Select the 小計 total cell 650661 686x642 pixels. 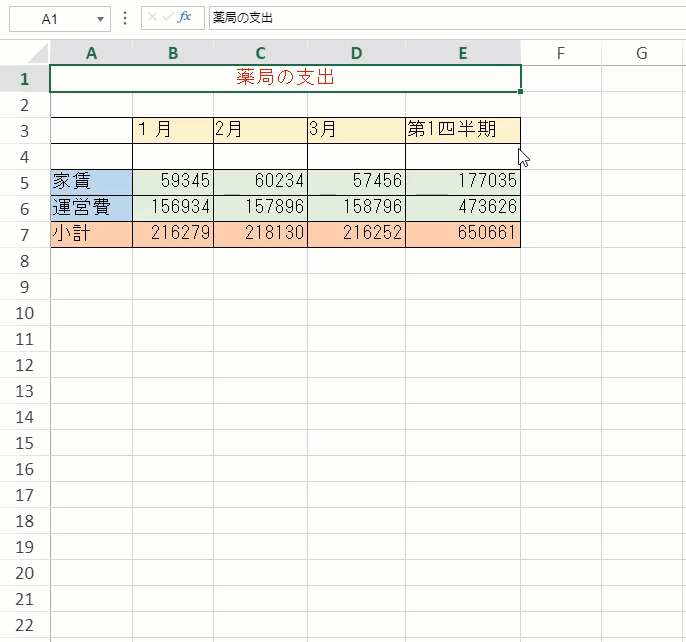pyautogui.click(x=462, y=234)
